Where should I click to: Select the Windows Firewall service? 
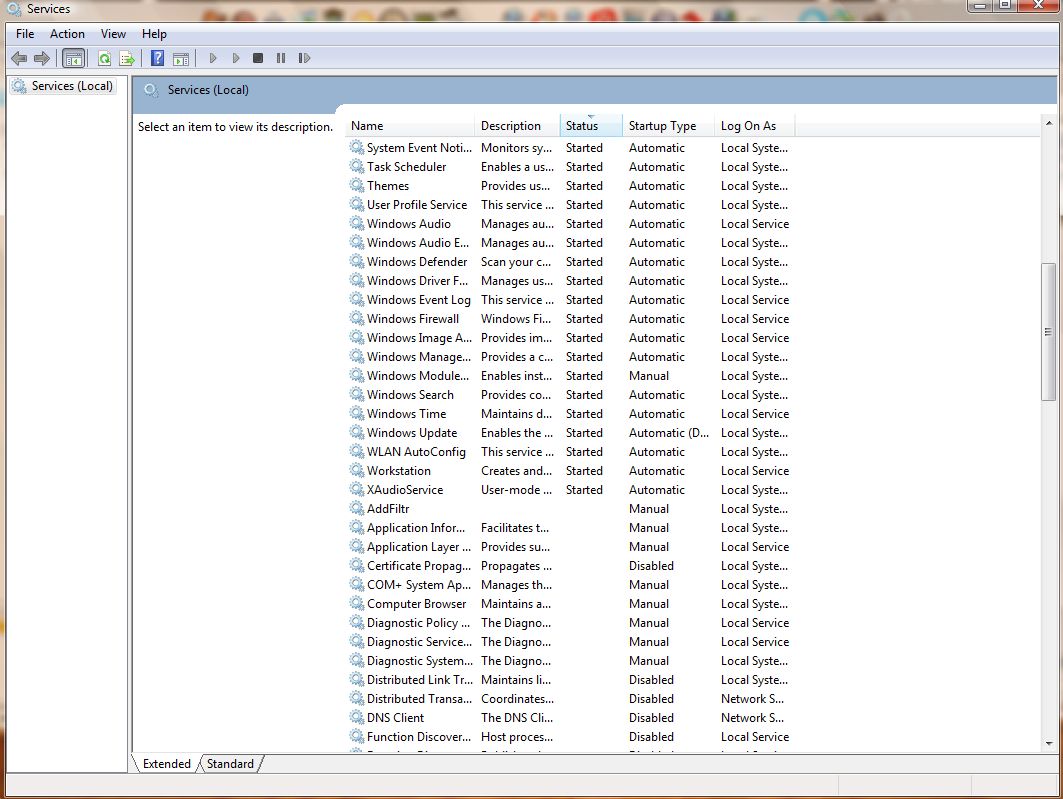pos(412,319)
